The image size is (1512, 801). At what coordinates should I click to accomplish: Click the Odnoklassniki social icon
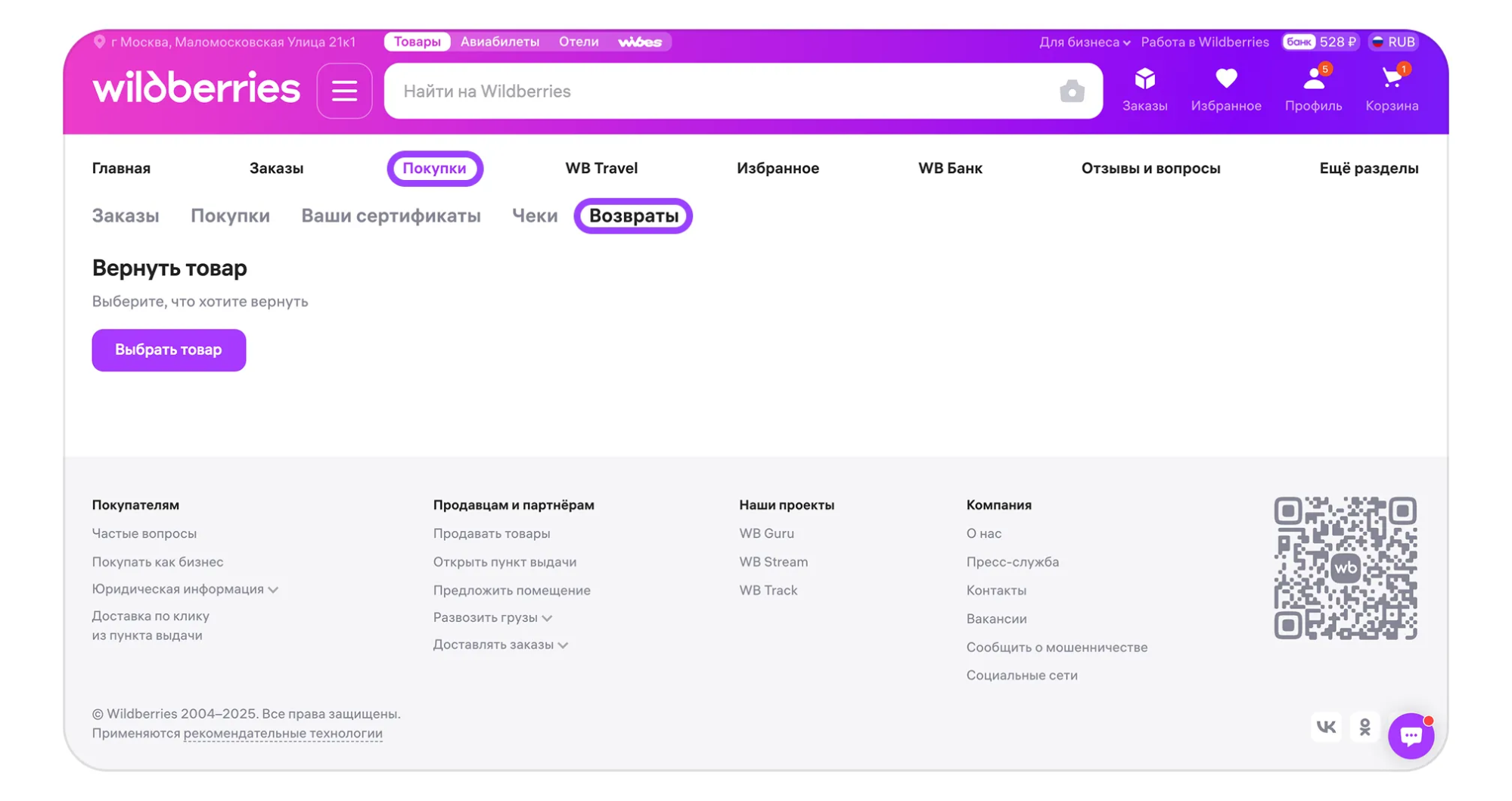tap(1365, 727)
